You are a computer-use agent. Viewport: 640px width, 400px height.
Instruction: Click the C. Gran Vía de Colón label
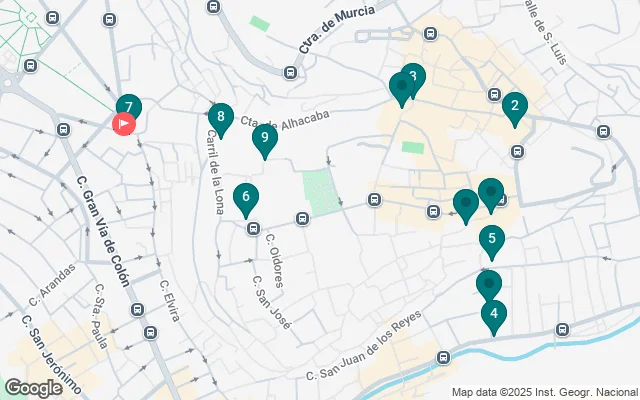coord(104,231)
